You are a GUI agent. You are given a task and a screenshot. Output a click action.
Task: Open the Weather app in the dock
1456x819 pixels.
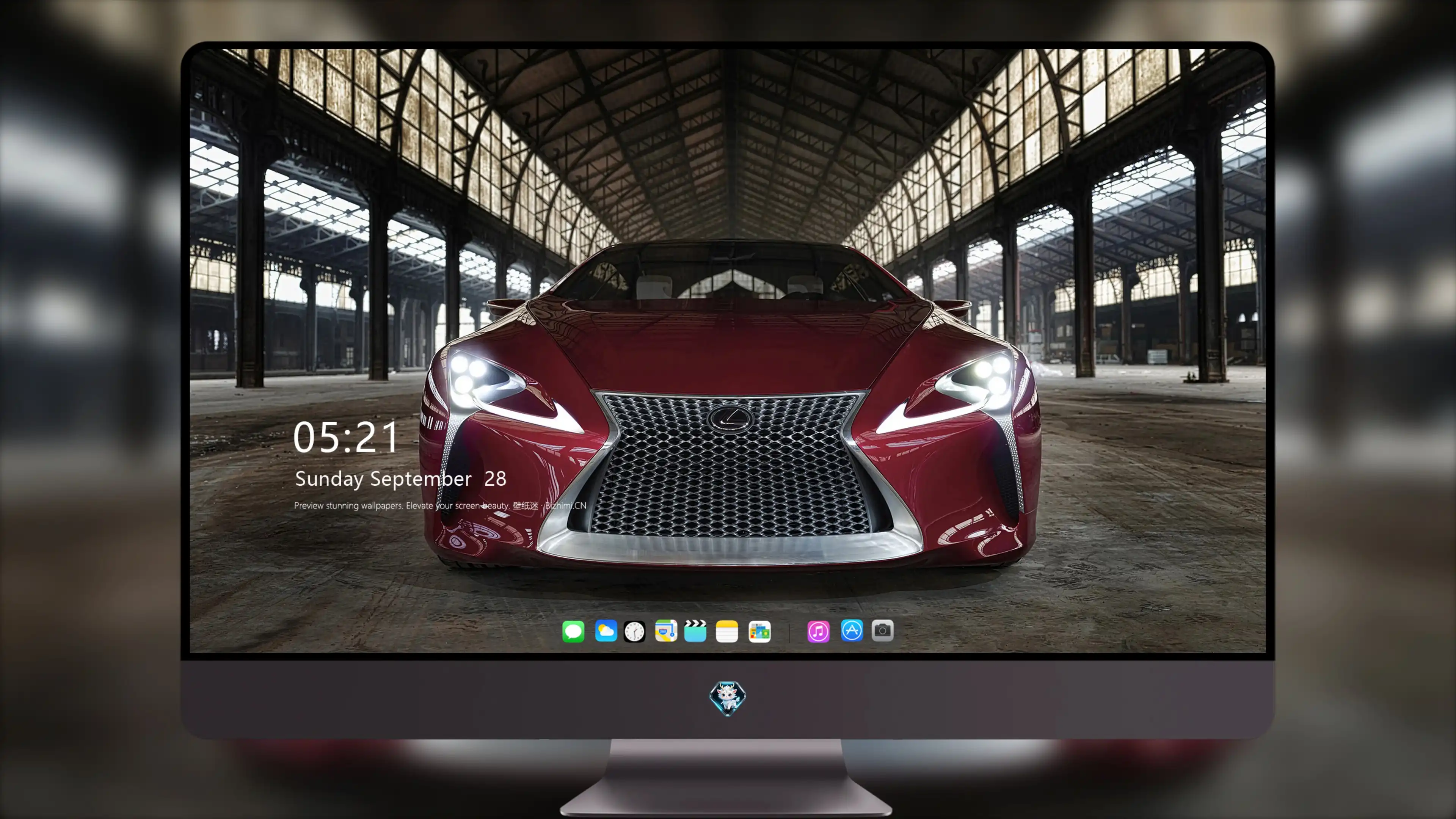(x=606, y=630)
